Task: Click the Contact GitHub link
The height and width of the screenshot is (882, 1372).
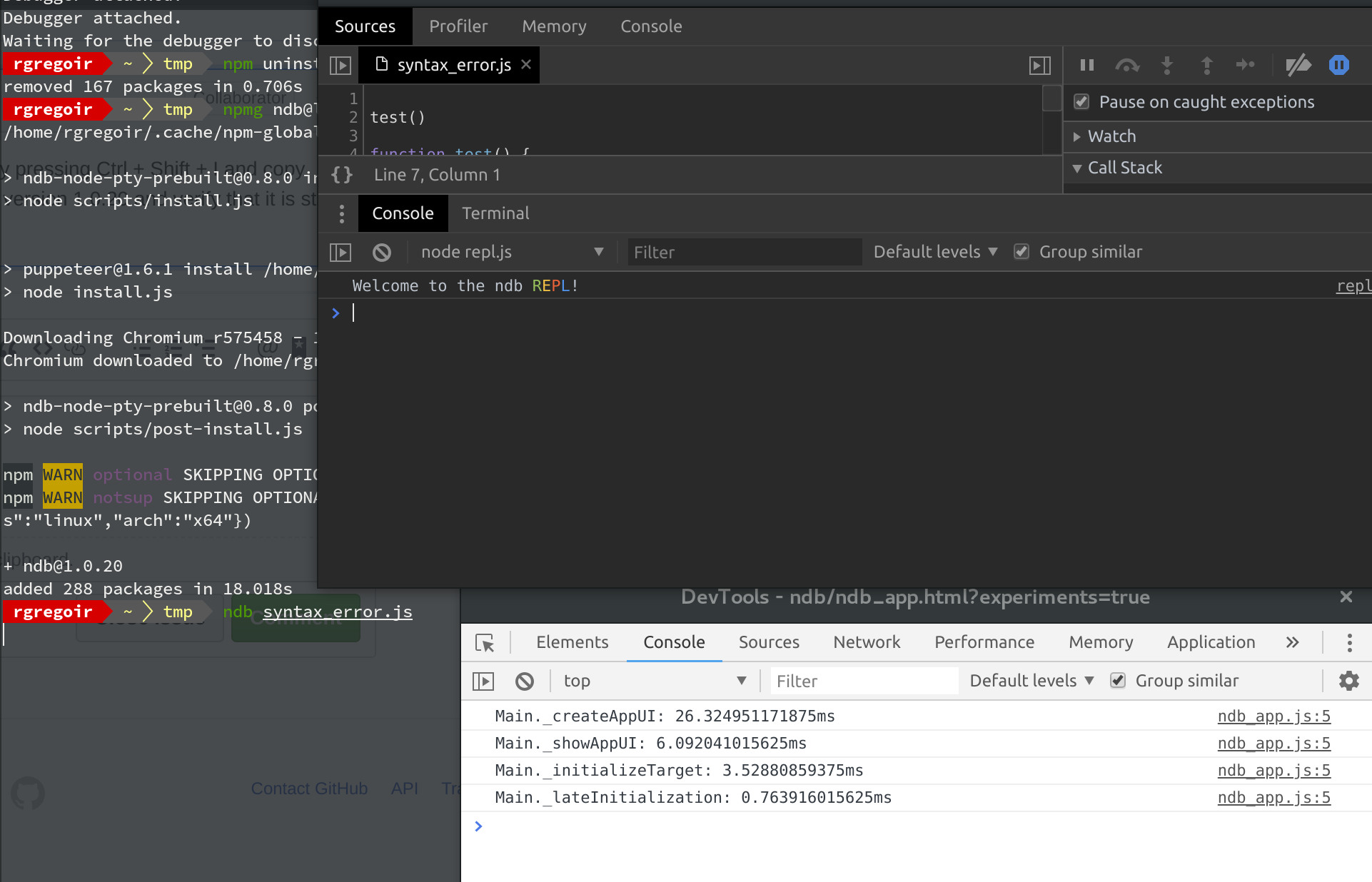Action: pyautogui.click(x=309, y=789)
